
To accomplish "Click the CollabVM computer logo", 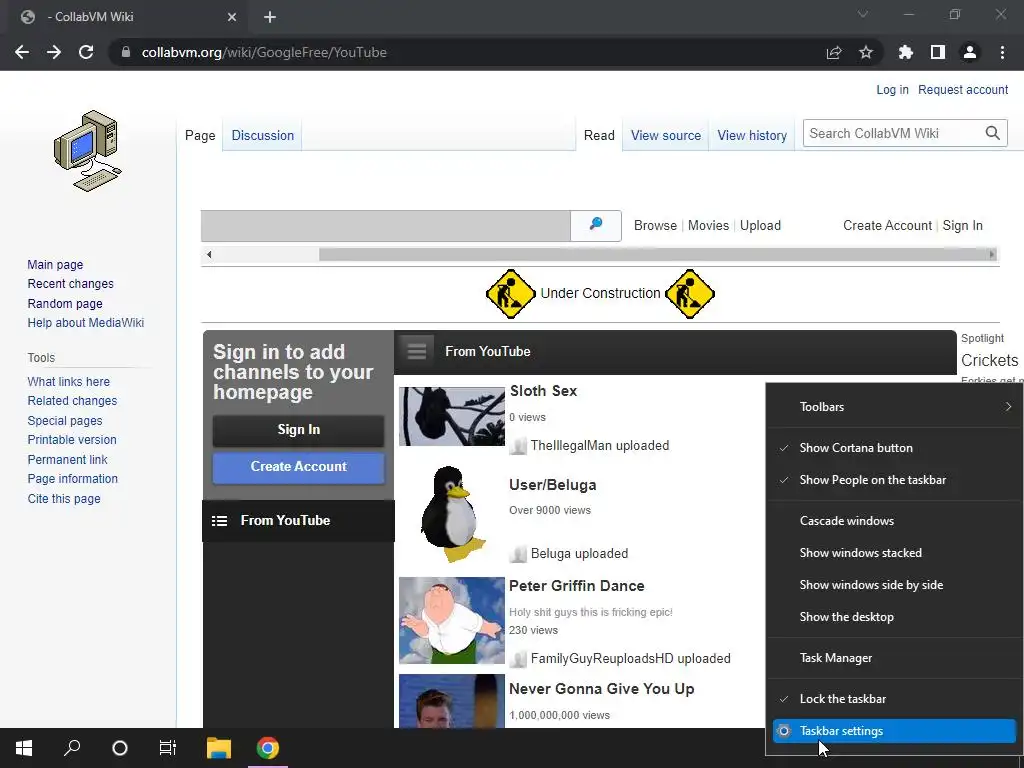I will [88, 151].
